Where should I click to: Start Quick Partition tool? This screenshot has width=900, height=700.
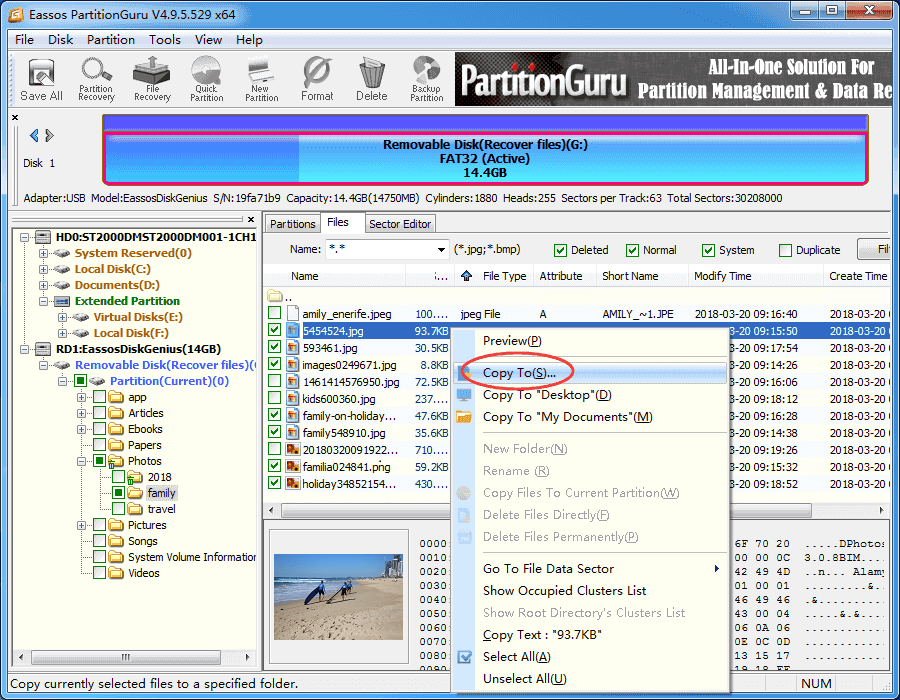click(x=207, y=80)
